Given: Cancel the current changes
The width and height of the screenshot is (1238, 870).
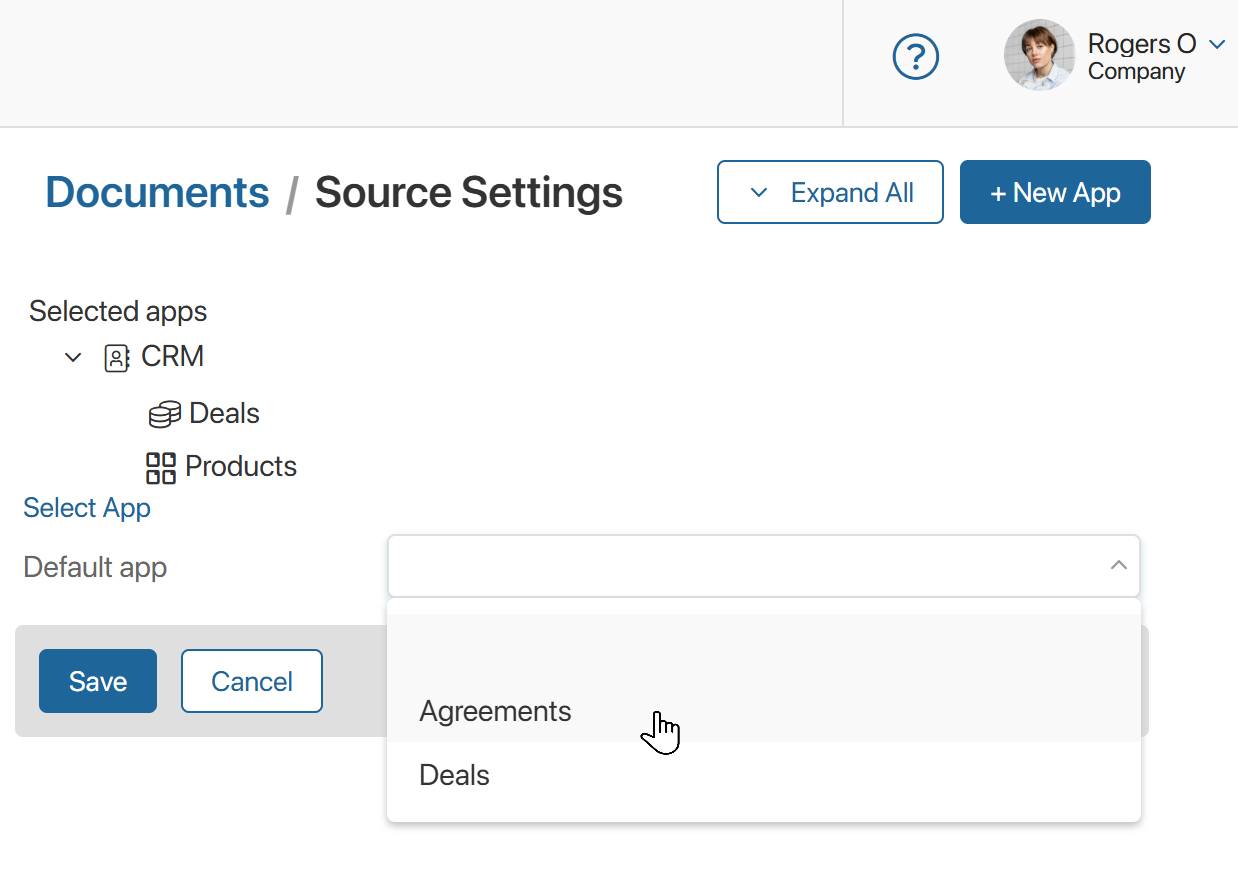Looking at the screenshot, I should [x=251, y=681].
